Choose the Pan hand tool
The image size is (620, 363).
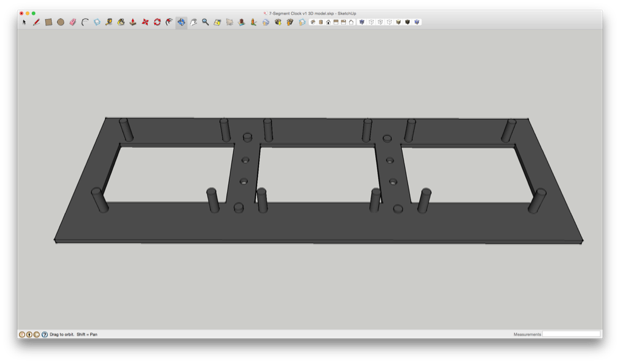(x=193, y=22)
